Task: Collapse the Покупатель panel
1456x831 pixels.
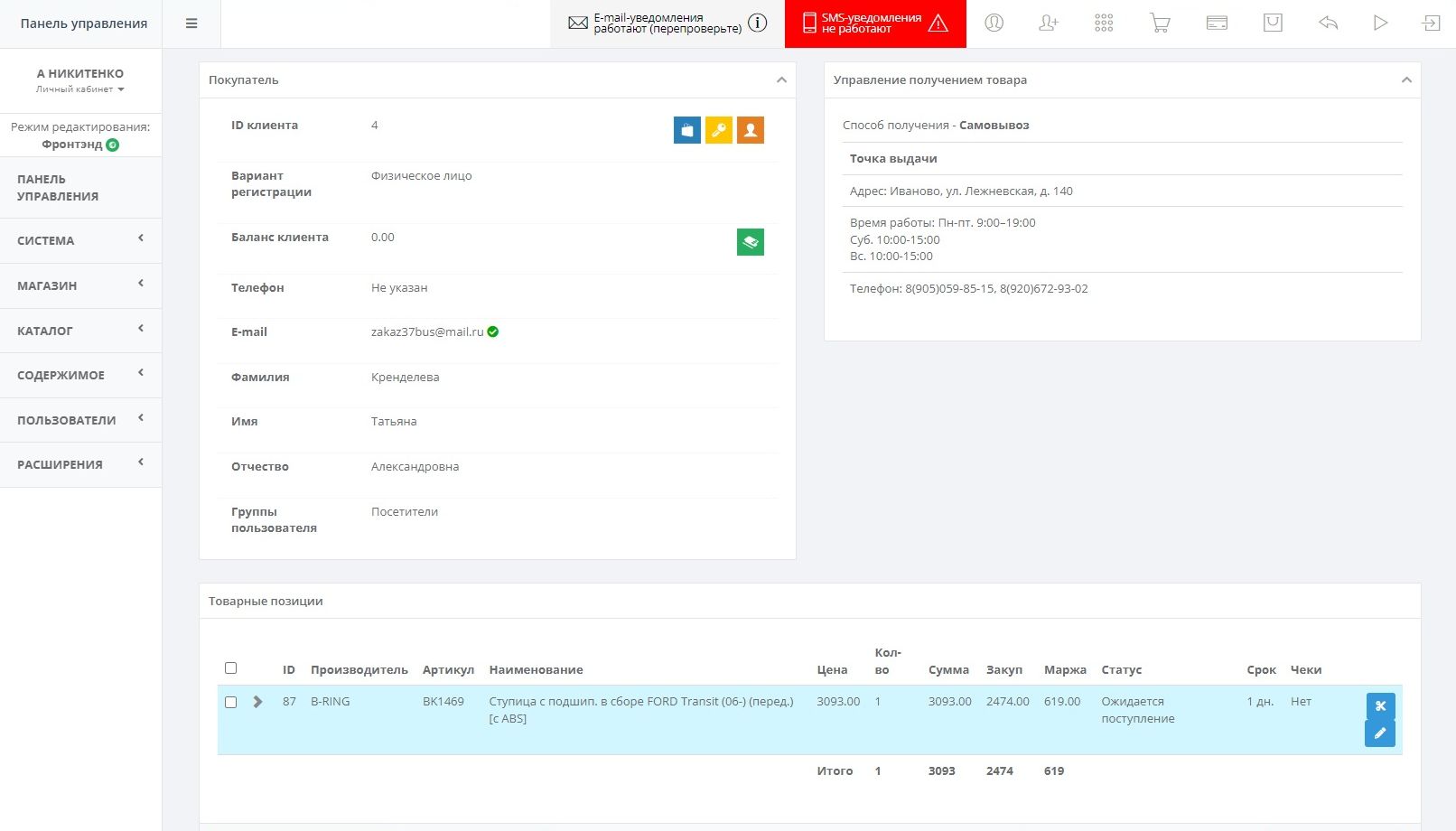Action: (x=781, y=80)
